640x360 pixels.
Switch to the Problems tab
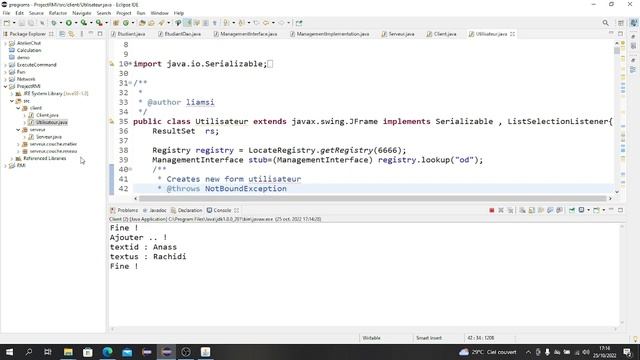pos(124,210)
